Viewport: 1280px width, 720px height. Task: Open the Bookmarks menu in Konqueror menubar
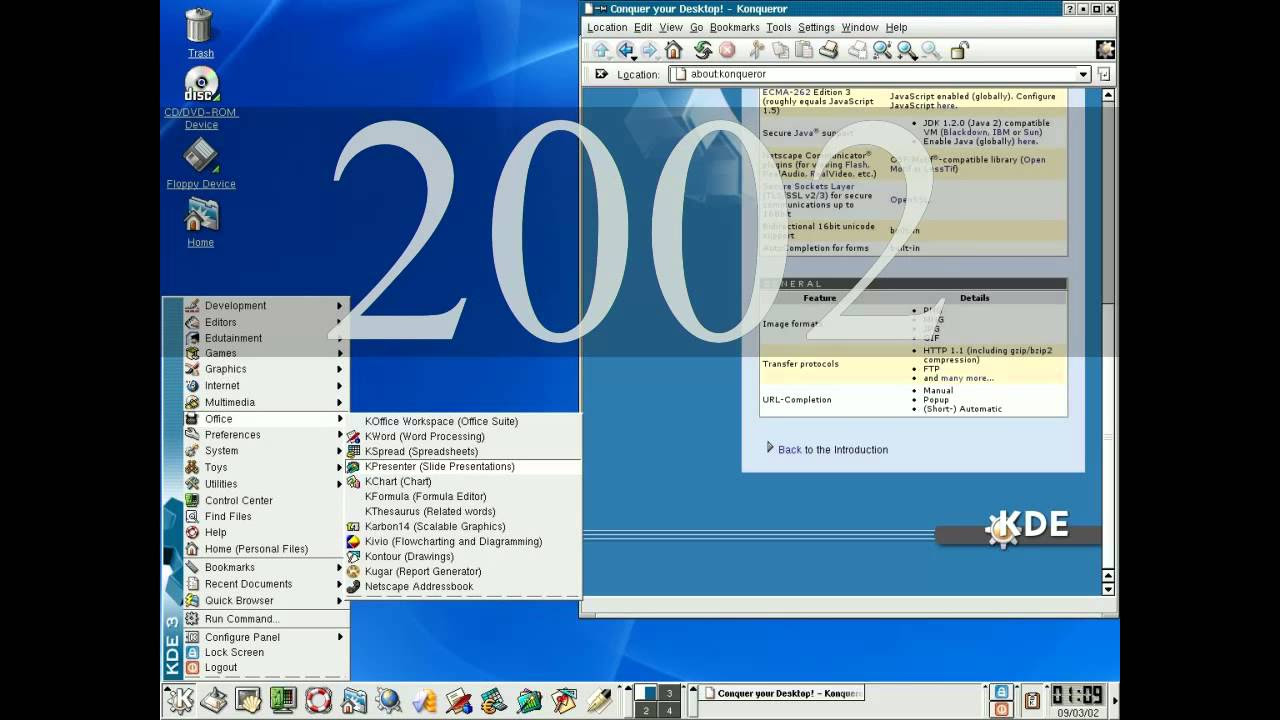click(x=734, y=28)
